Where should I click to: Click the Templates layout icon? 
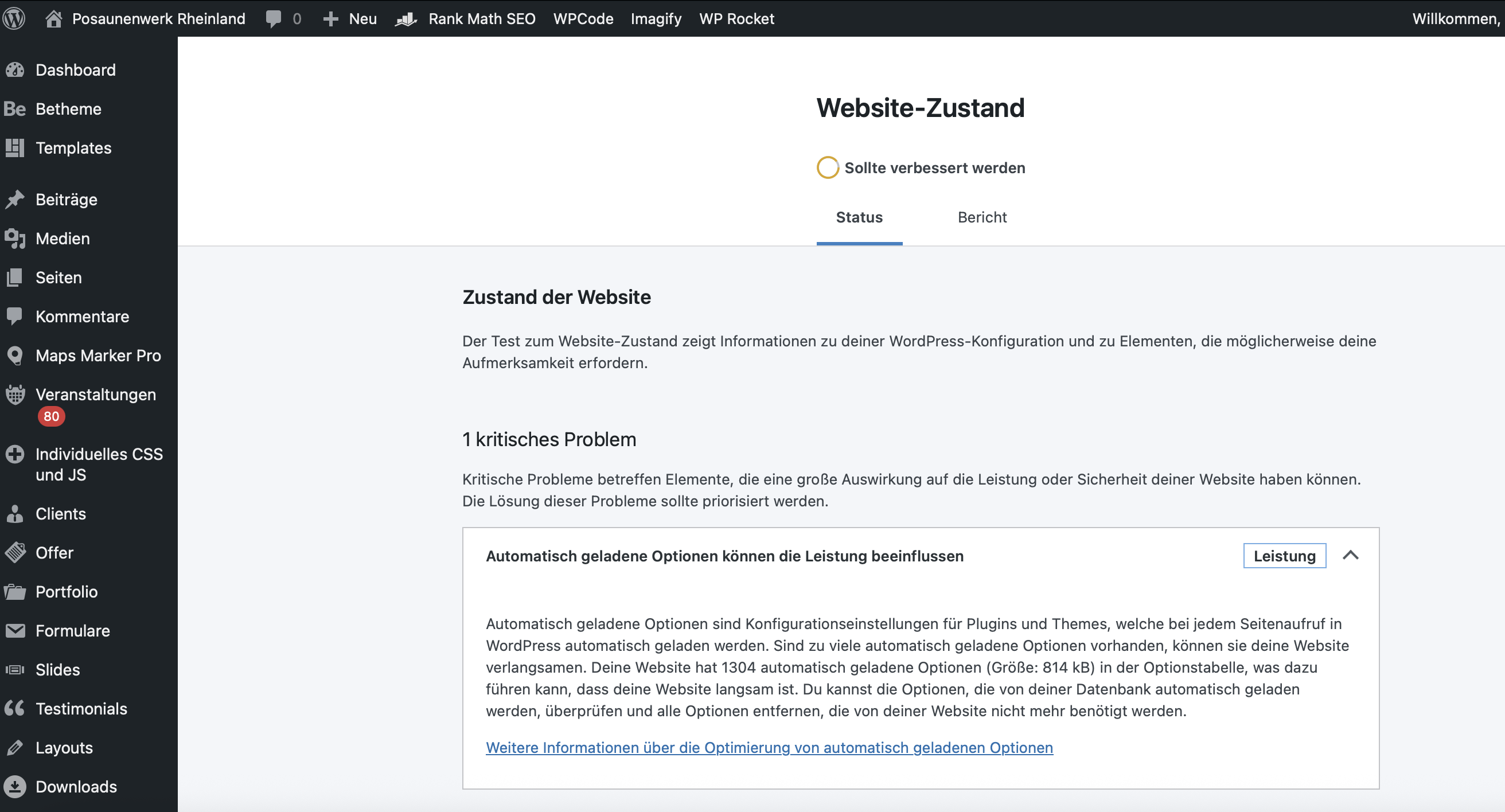point(15,148)
